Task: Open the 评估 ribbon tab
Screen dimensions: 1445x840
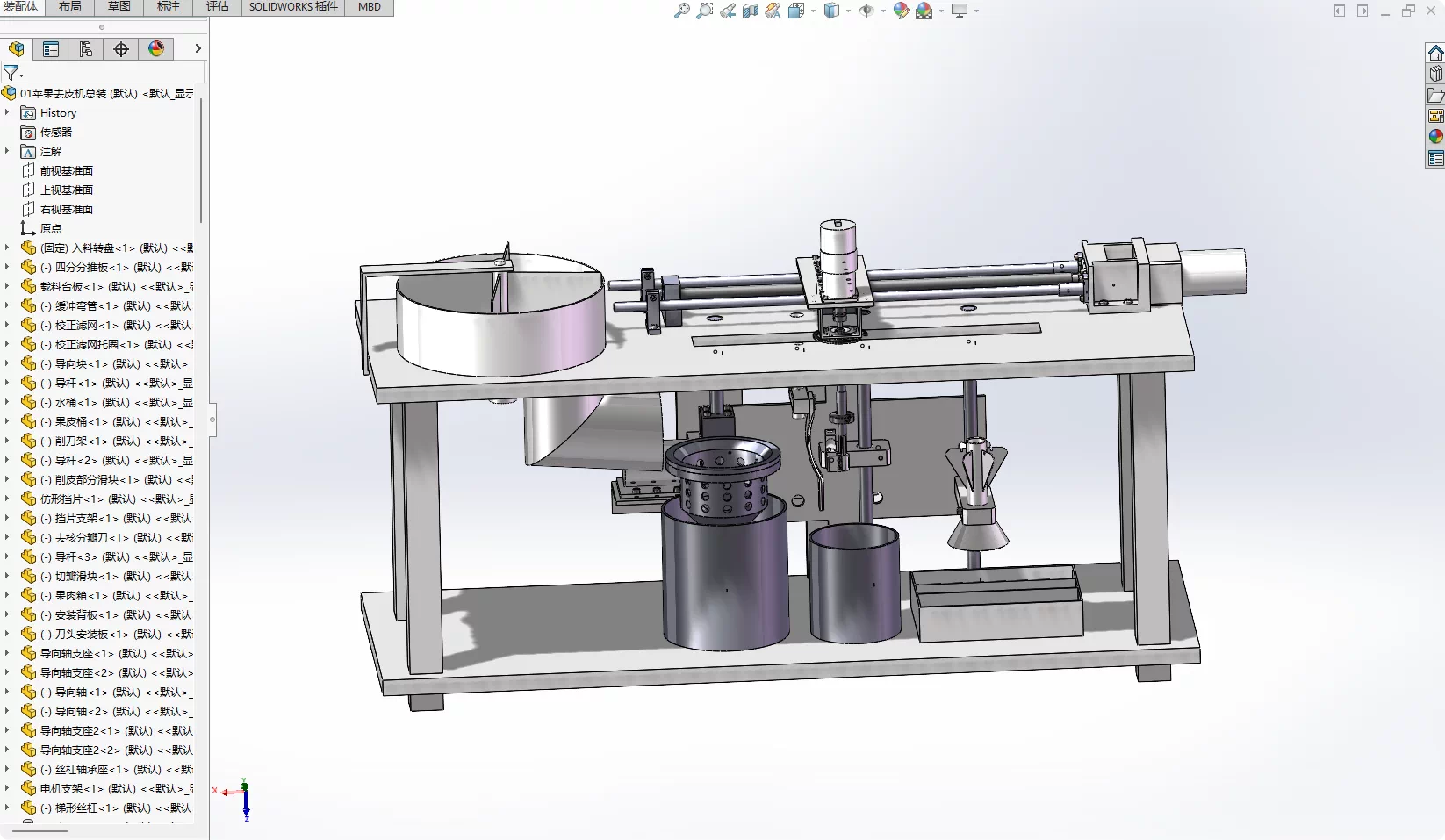Action: pos(218,7)
